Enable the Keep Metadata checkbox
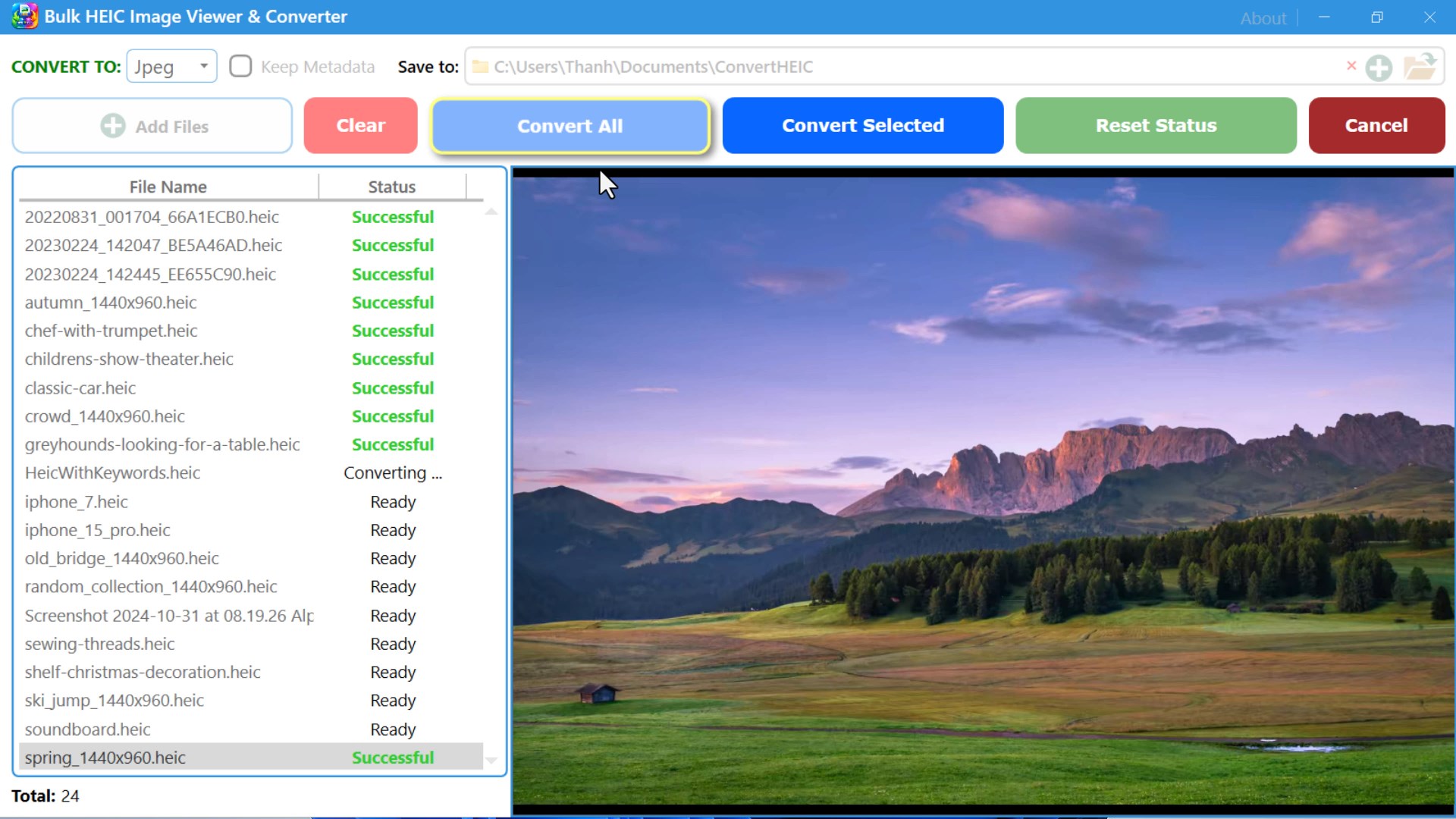The height and width of the screenshot is (819, 1456). pyautogui.click(x=240, y=66)
